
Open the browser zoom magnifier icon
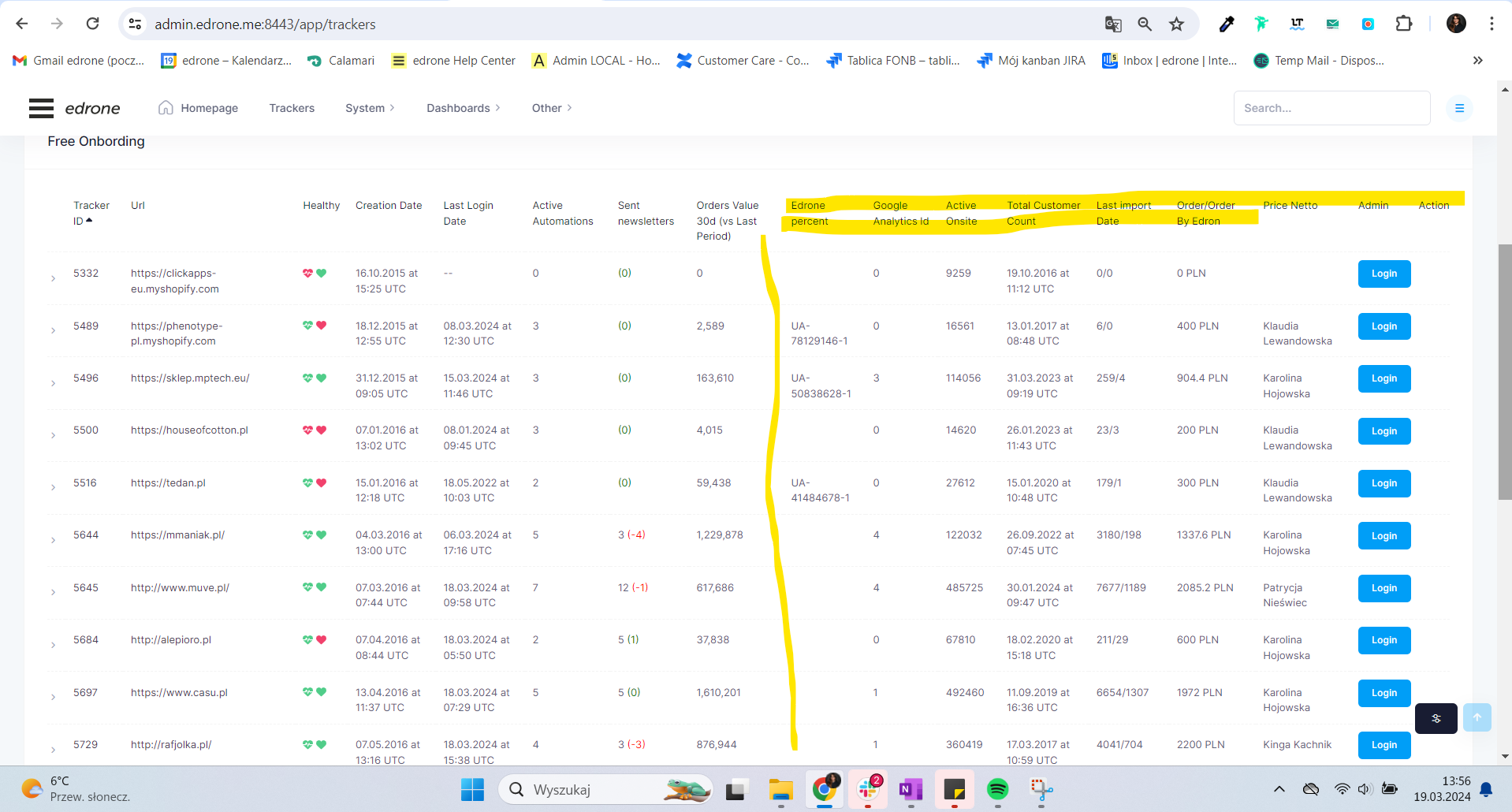pos(1145,24)
